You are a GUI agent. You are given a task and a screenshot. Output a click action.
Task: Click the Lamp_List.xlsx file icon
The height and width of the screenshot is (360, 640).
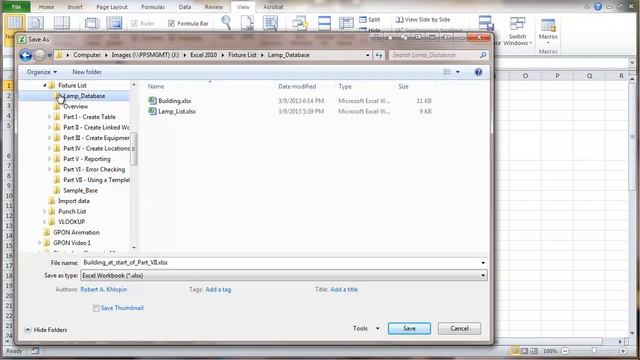pyautogui.click(x=152, y=111)
